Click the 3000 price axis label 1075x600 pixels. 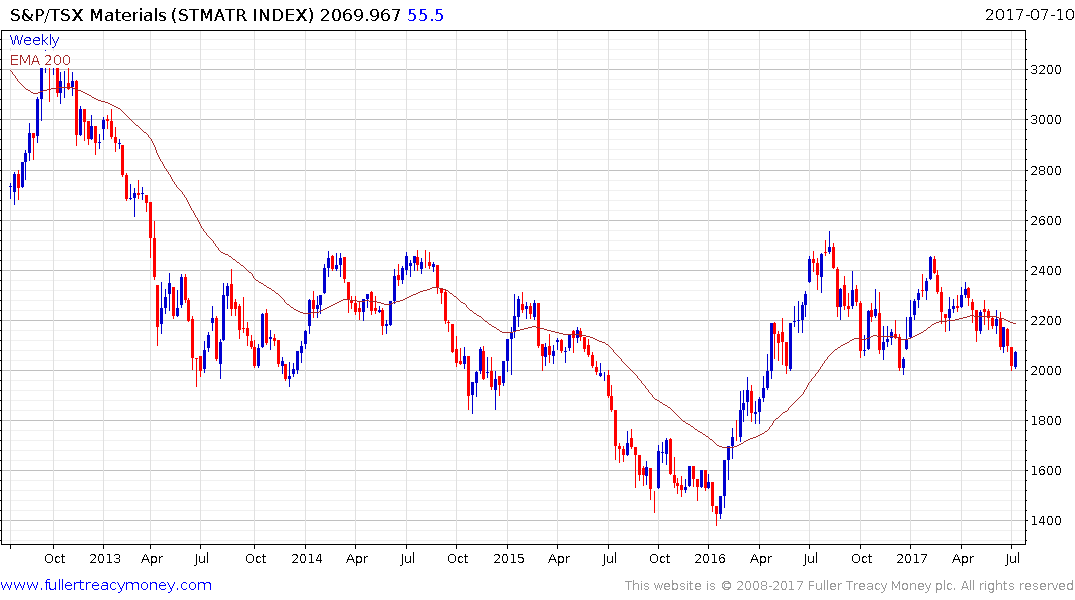1046,119
